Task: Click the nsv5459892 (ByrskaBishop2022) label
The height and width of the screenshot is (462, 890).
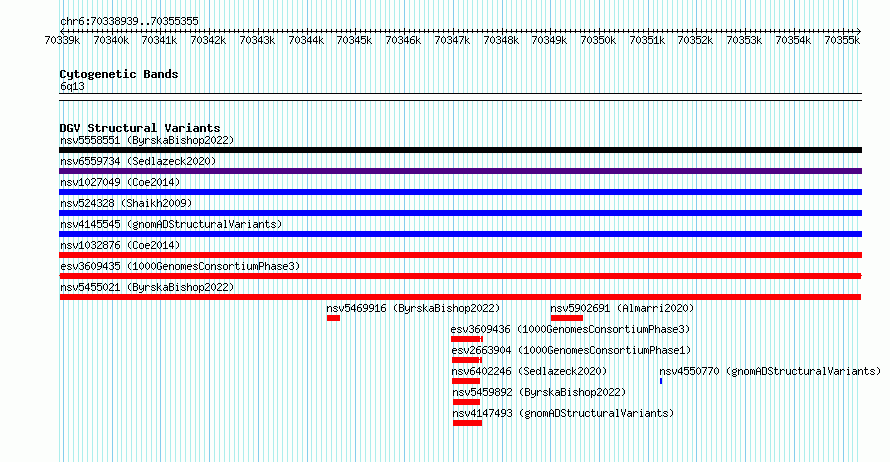Action: coord(539,392)
